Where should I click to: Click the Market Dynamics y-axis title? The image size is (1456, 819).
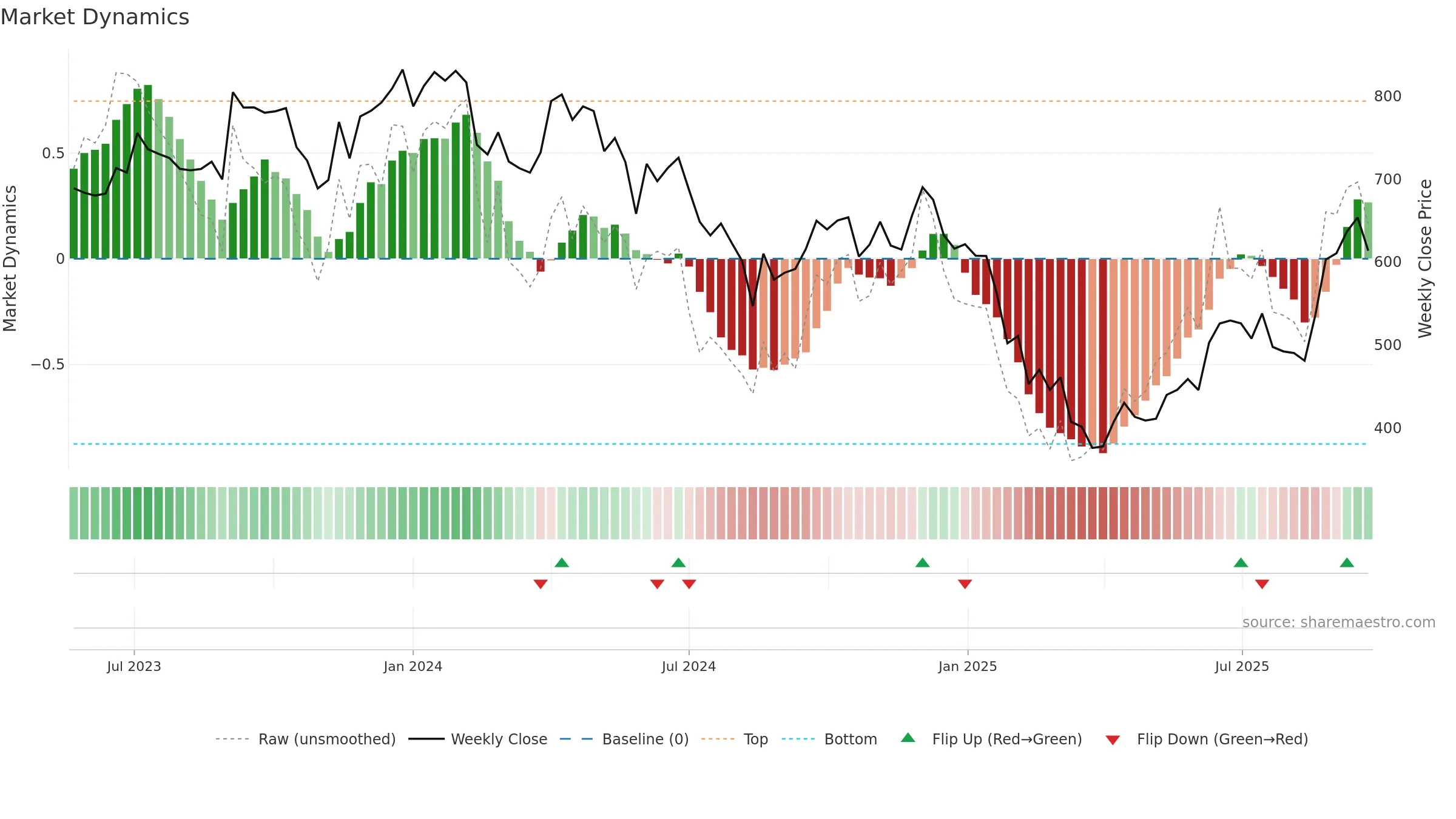coord(10,258)
